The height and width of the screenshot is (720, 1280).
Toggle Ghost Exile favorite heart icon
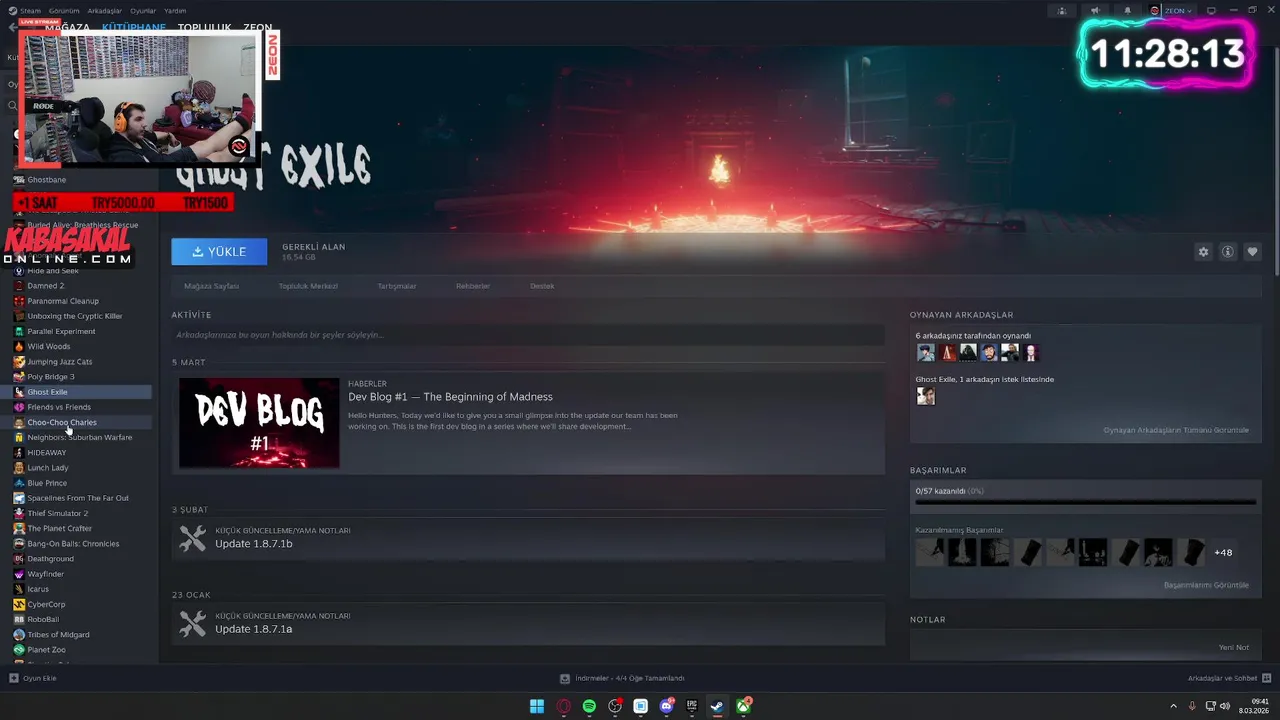pyautogui.click(x=1252, y=252)
